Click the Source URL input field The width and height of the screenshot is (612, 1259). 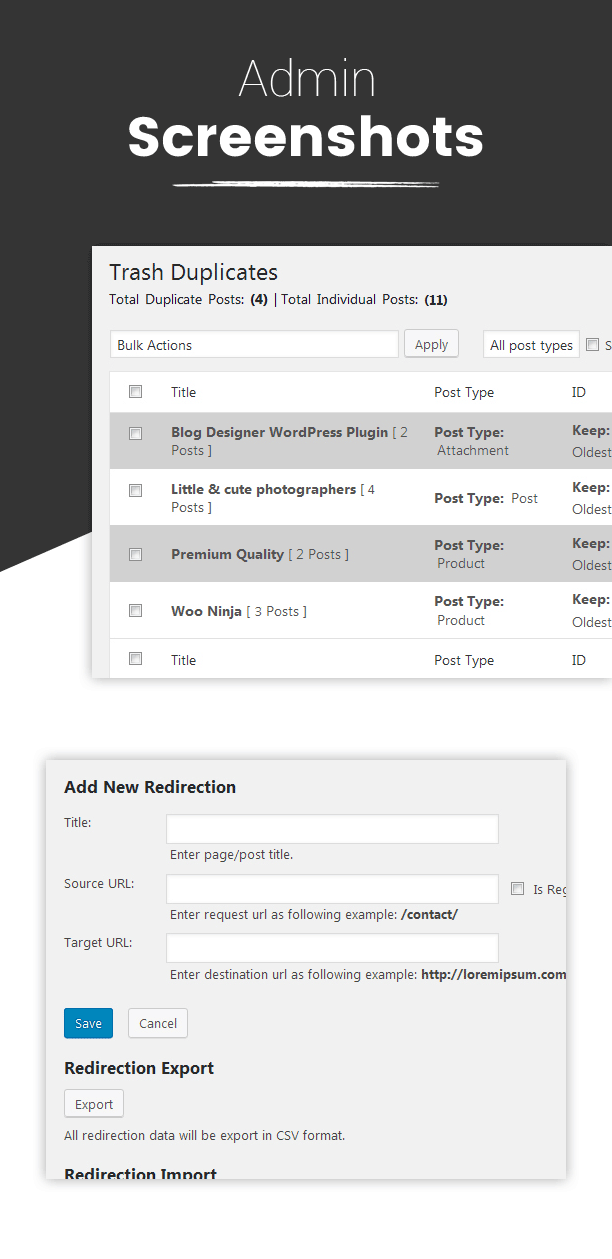click(x=332, y=888)
